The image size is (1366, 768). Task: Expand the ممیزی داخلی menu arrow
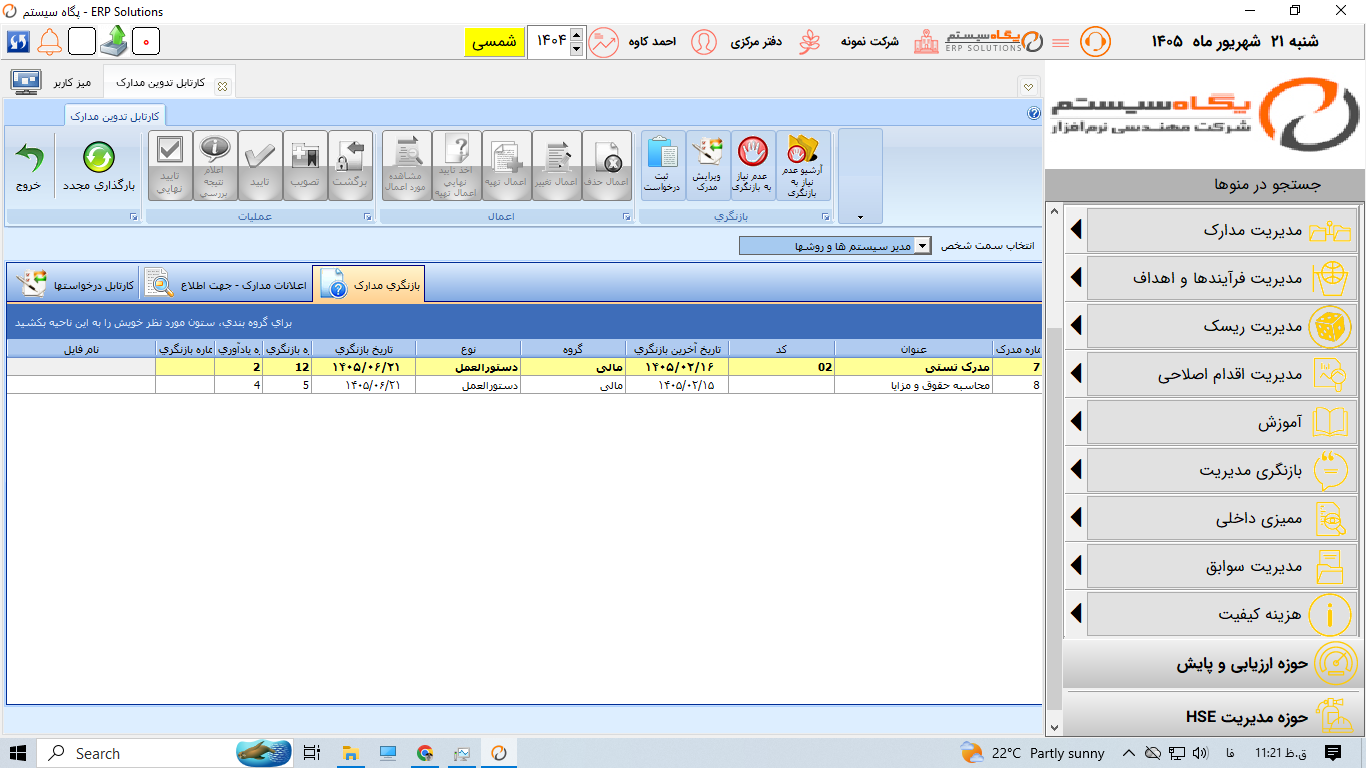coord(1076,518)
